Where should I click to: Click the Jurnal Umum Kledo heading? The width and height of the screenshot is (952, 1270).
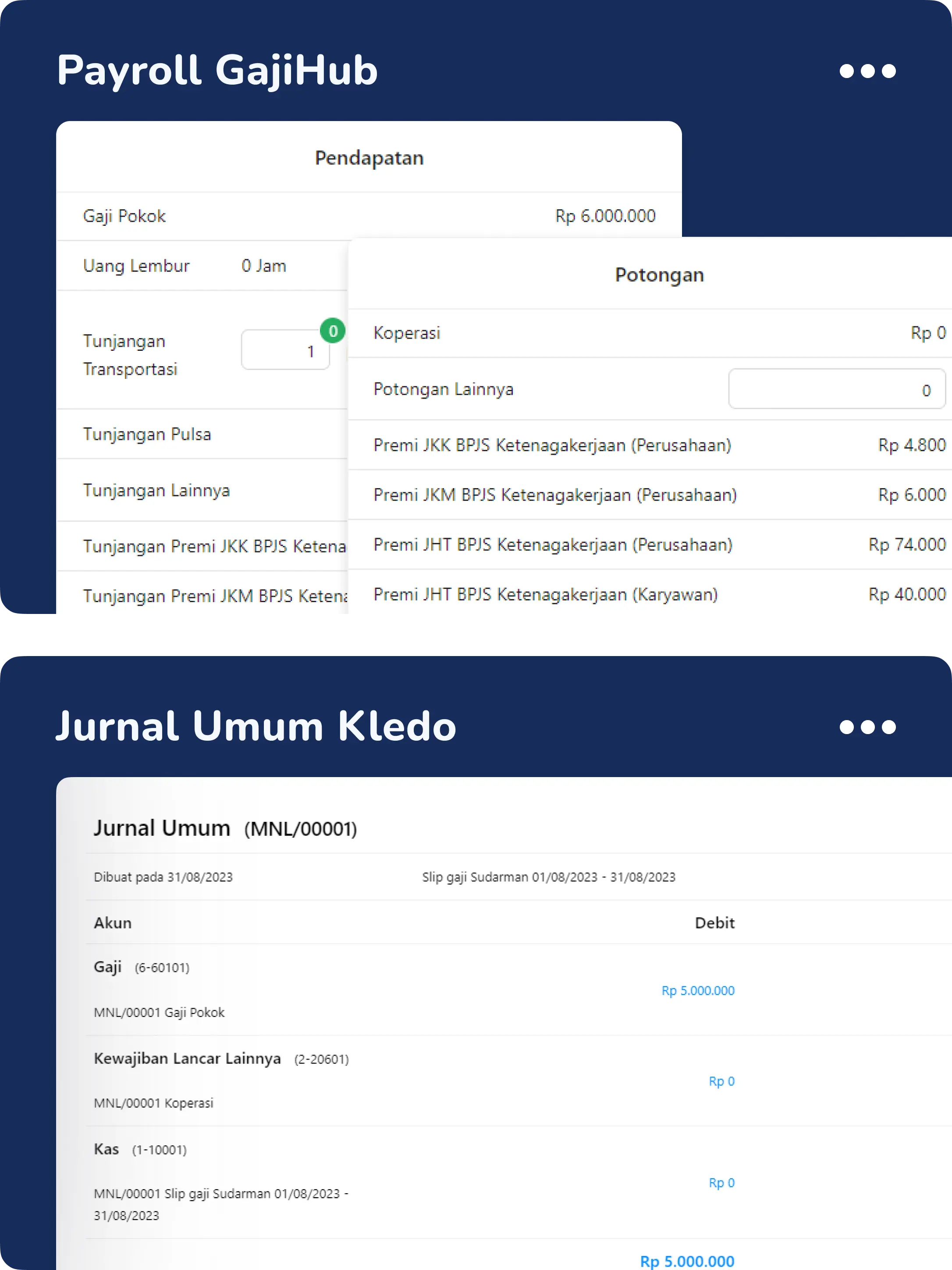coord(256,726)
